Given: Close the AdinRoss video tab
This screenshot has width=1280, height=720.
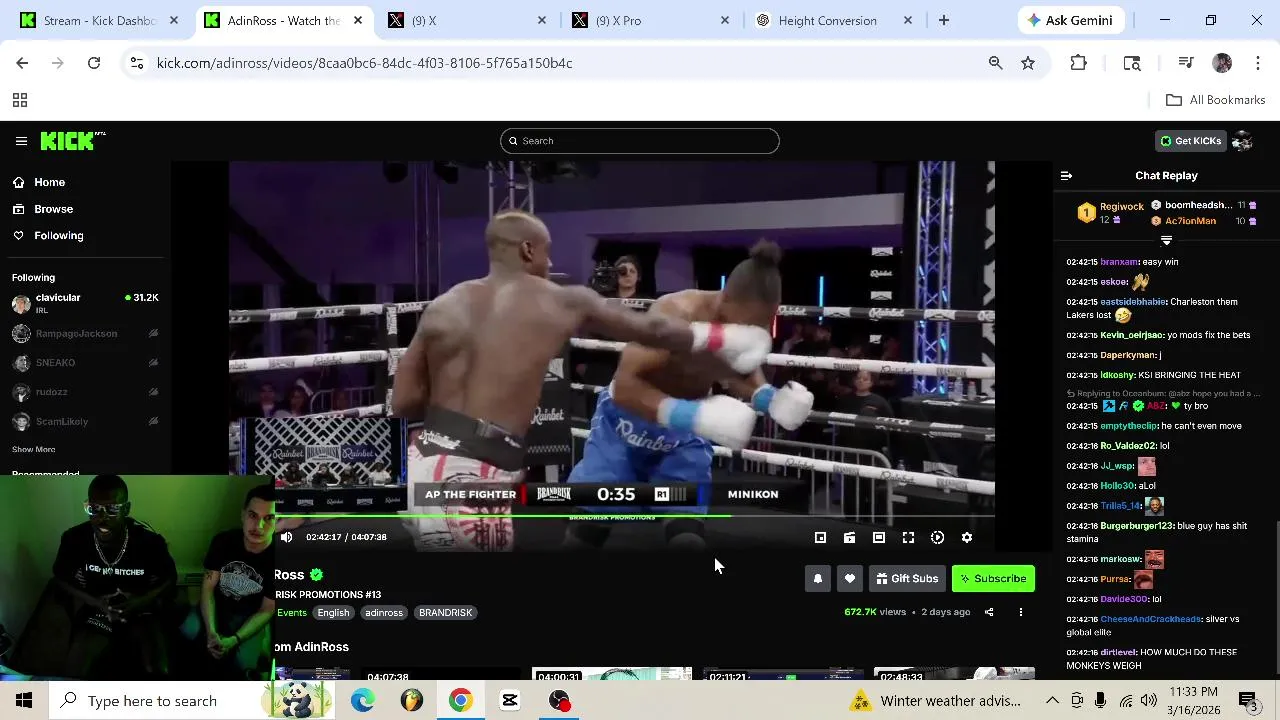Looking at the screenshot, I should pyautogui.click(x=358, y=20).
